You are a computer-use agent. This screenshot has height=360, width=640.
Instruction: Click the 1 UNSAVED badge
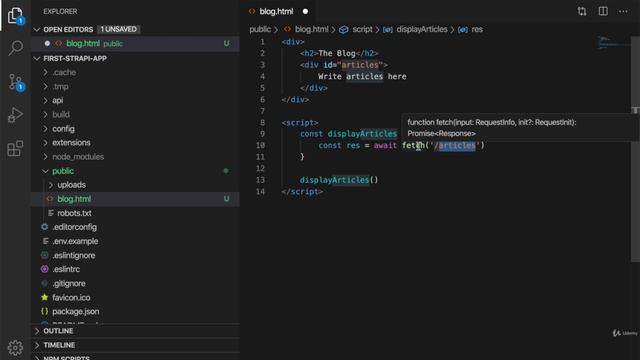click(119, 29)
